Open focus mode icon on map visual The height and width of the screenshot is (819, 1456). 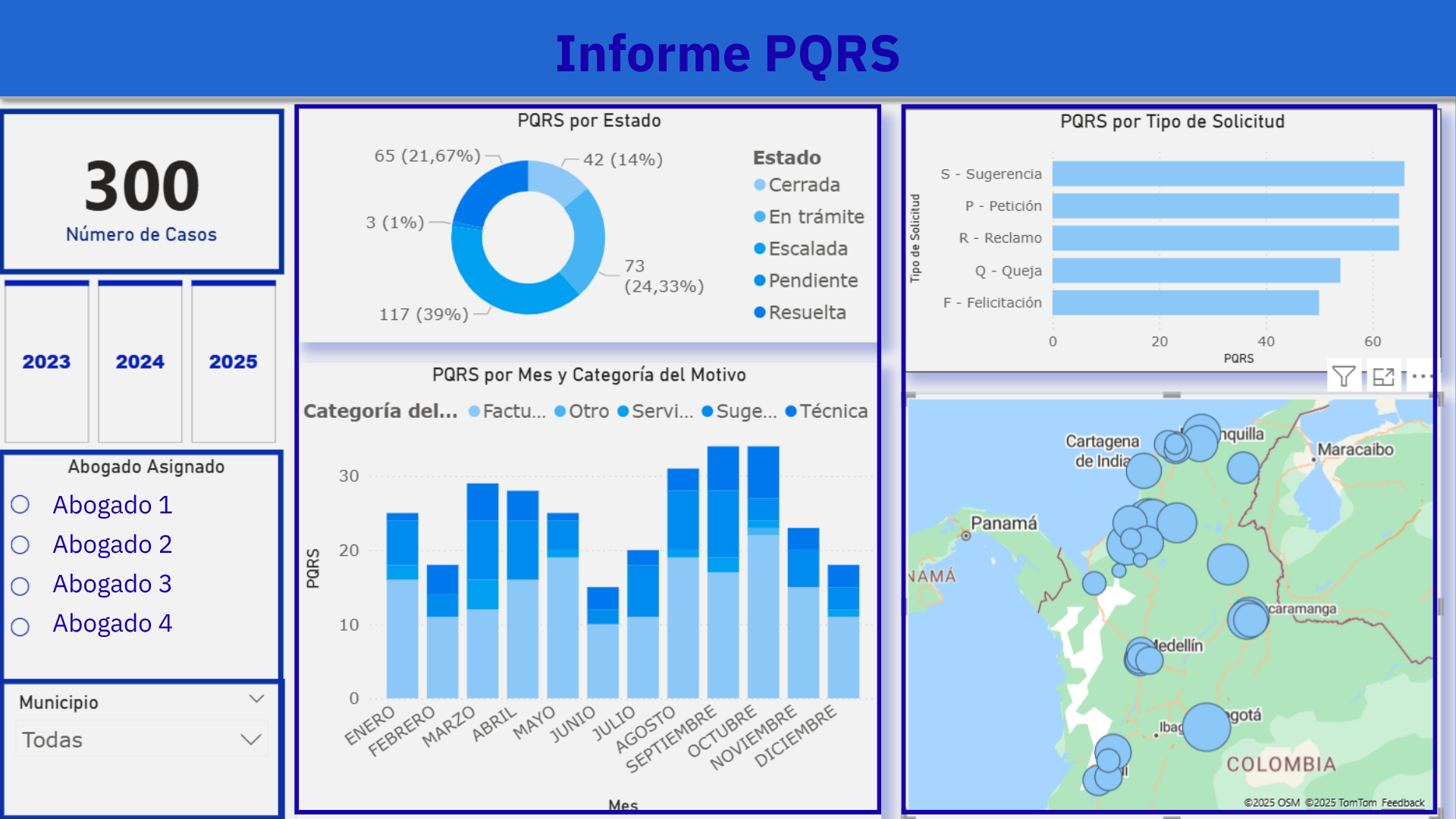[1384, 376]
